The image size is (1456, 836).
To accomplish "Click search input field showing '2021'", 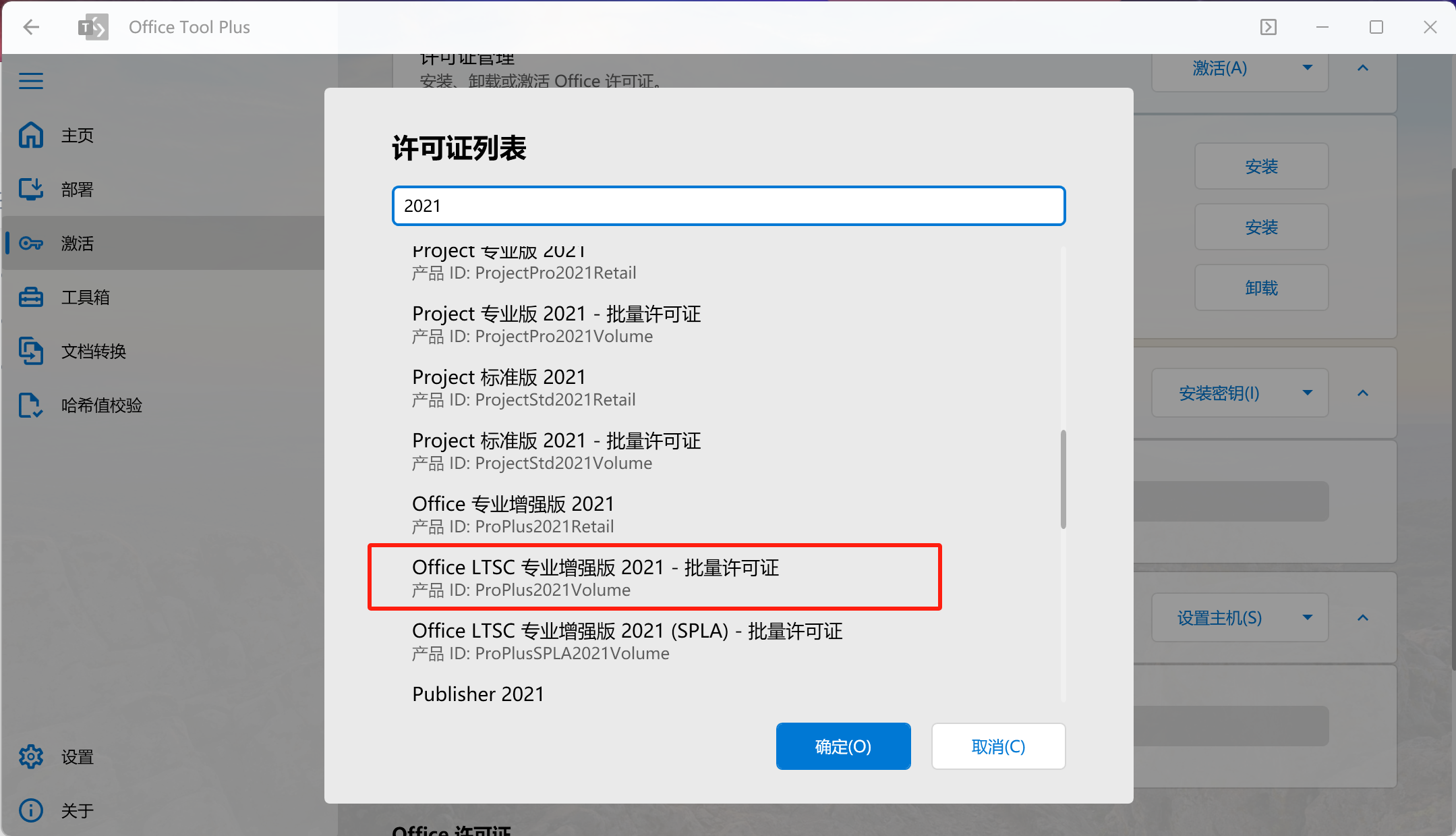I will tap(729, 205).
